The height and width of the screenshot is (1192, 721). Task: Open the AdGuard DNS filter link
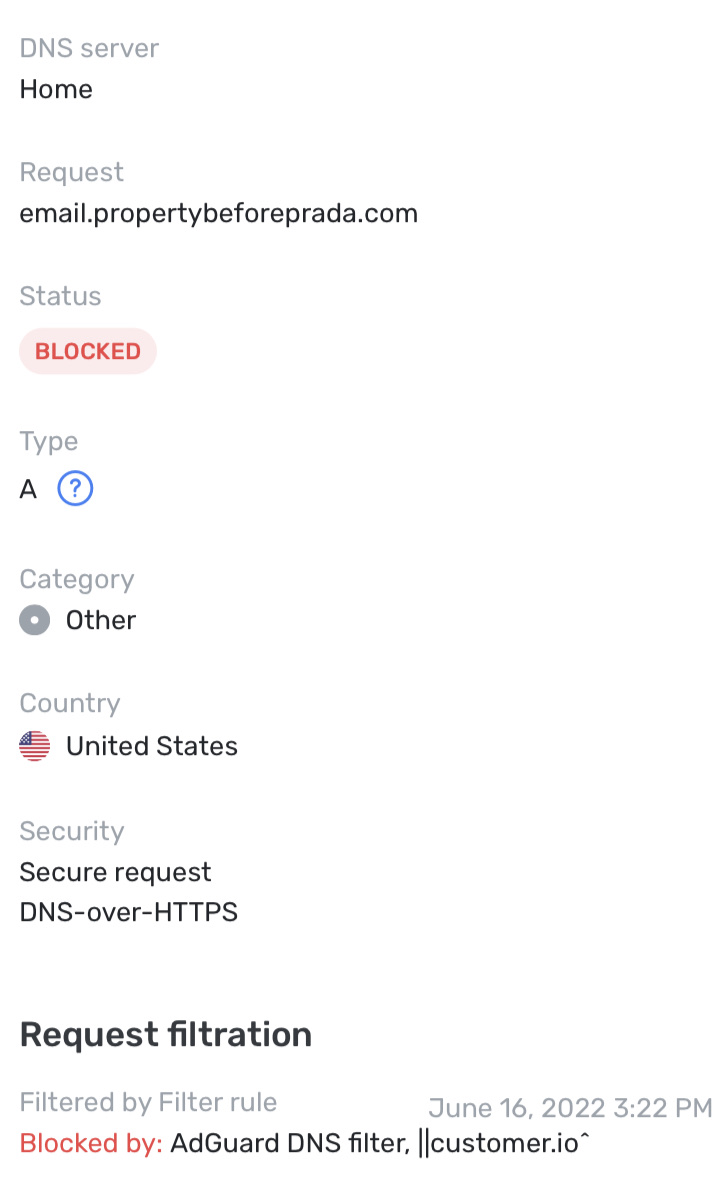click(290, 1142)
